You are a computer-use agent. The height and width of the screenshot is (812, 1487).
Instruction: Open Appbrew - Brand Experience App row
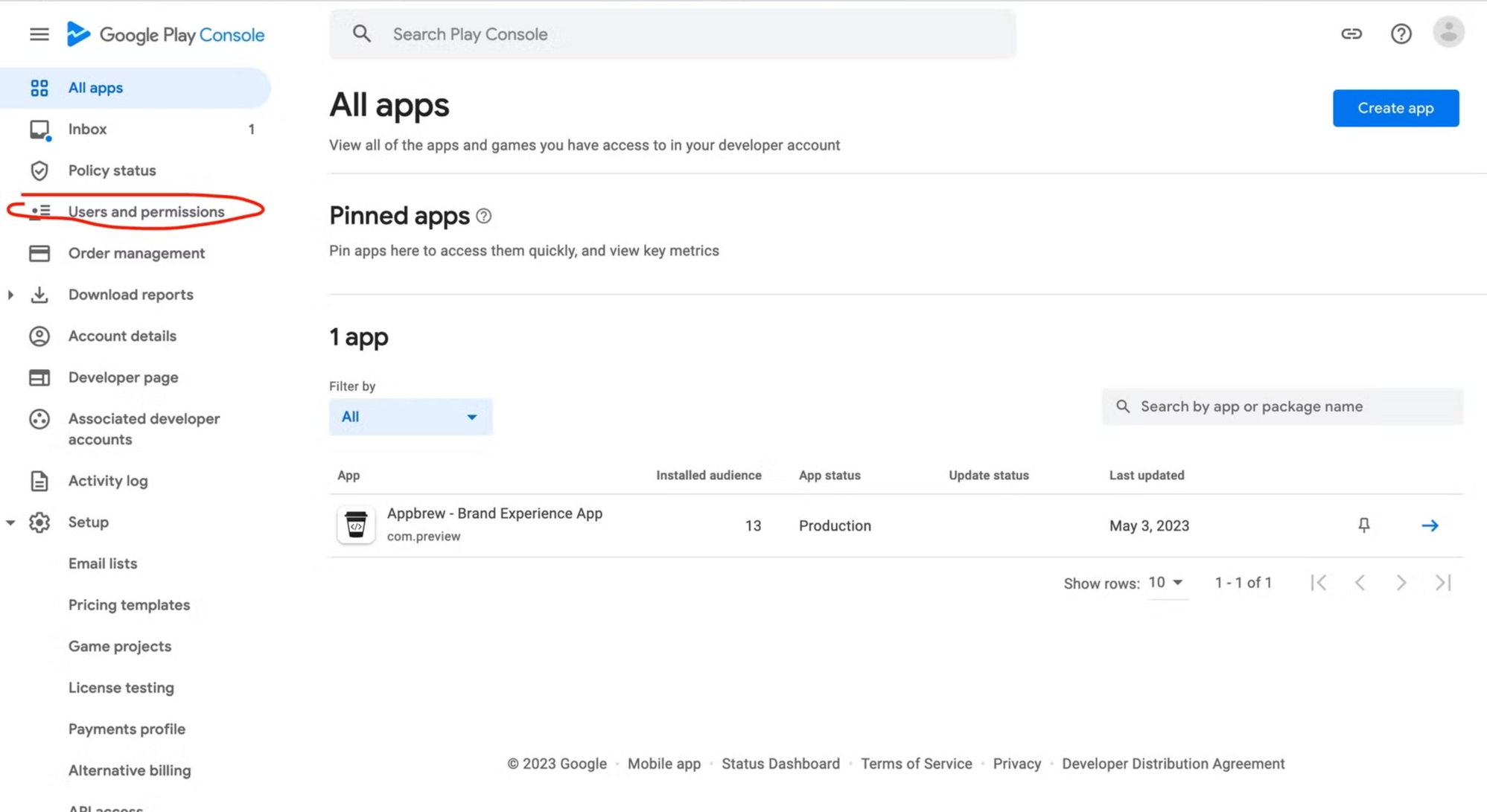click(x=896, y=525)
